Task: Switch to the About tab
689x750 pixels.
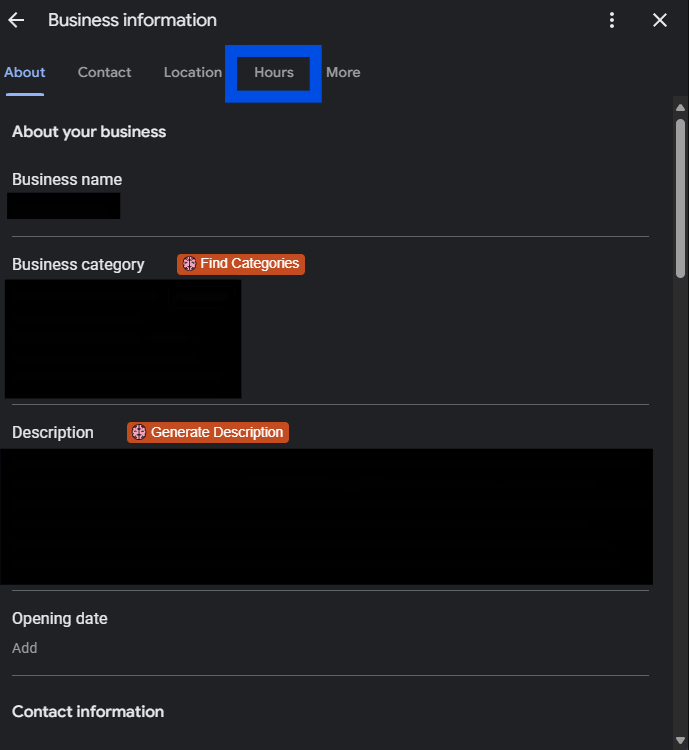Action: pyautogui.click(x=25, y=72)
